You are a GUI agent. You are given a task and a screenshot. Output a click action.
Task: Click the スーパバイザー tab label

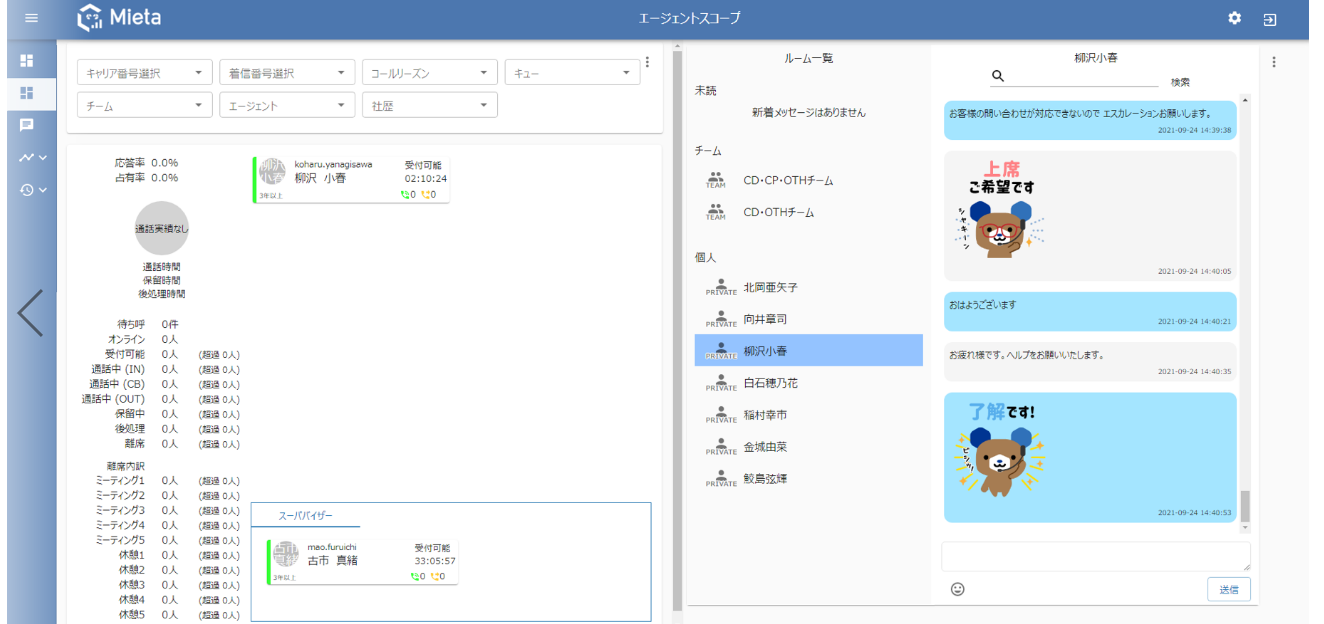pyautogui.click(x=305, y=516)
